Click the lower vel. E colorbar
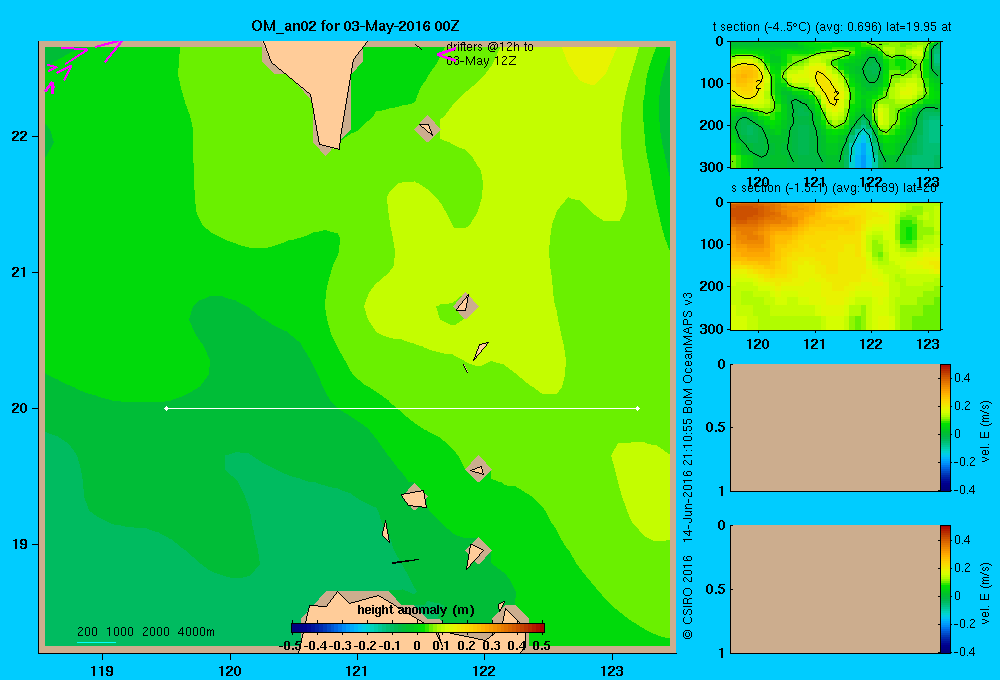Viewport: 1000px width, 680px height. pos(945,589)
